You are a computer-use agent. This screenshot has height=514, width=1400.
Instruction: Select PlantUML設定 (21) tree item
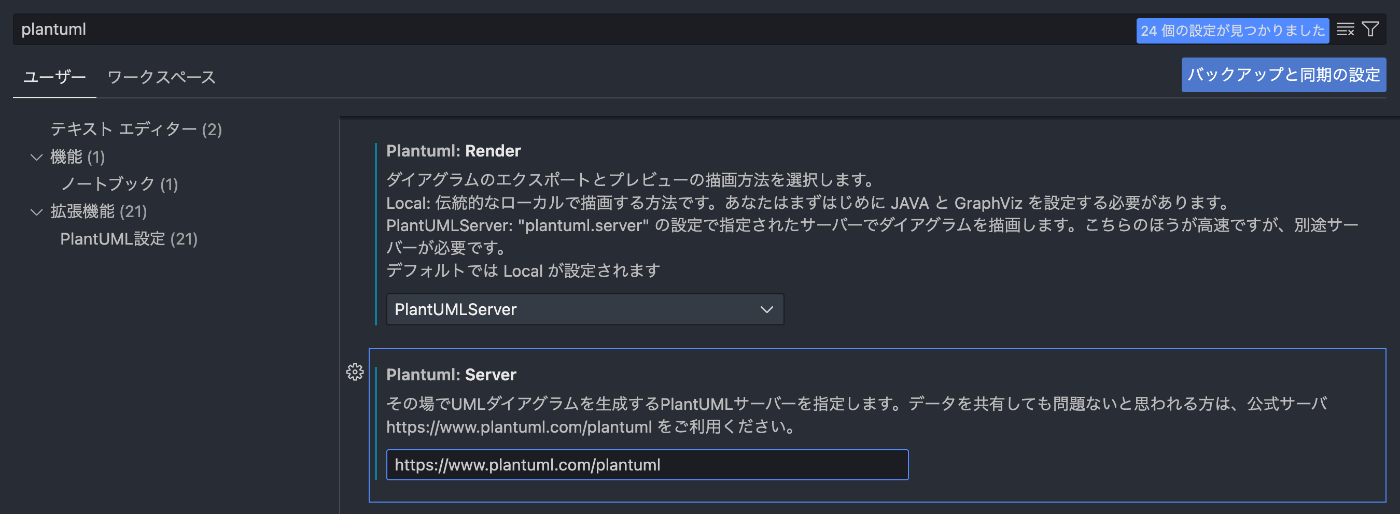tap(129, 239)
